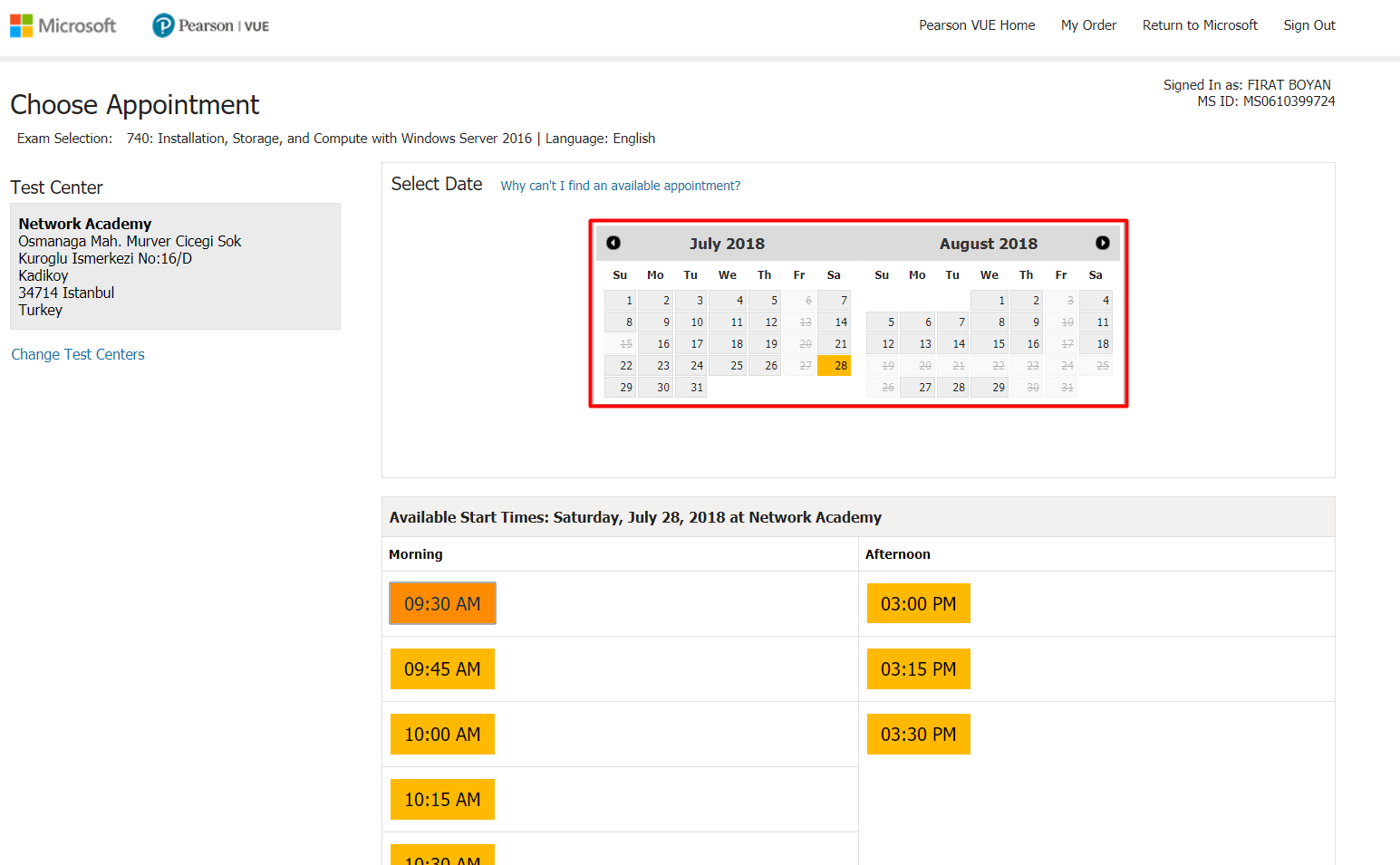The height and width of the screenshot is (865, 1400).
Task: Sign Out of the account
Action: pyautogui.click(x=1309, y=25)
